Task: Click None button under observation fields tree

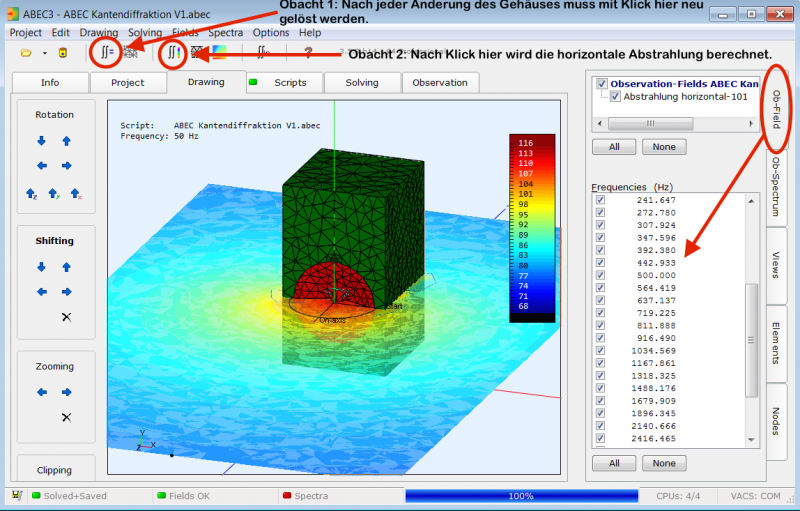Action: coord(664,147)
